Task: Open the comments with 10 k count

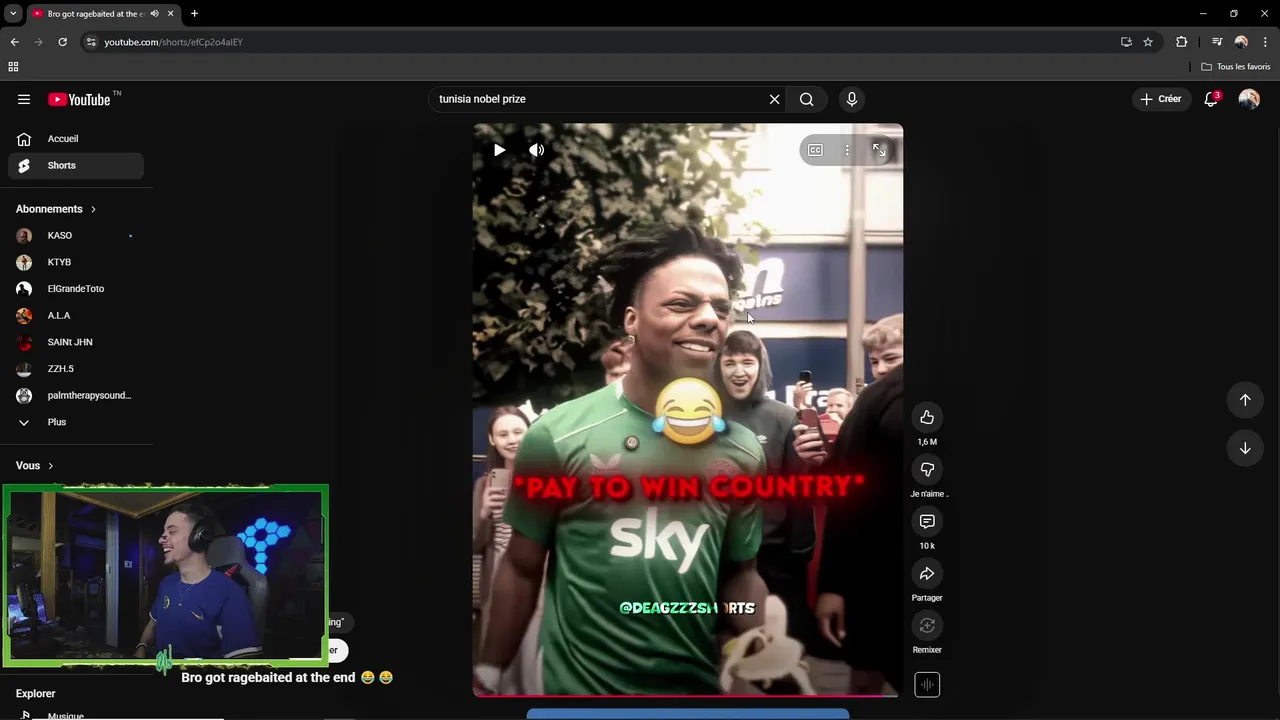Action: pyautogui.click(x=927, y=521)
